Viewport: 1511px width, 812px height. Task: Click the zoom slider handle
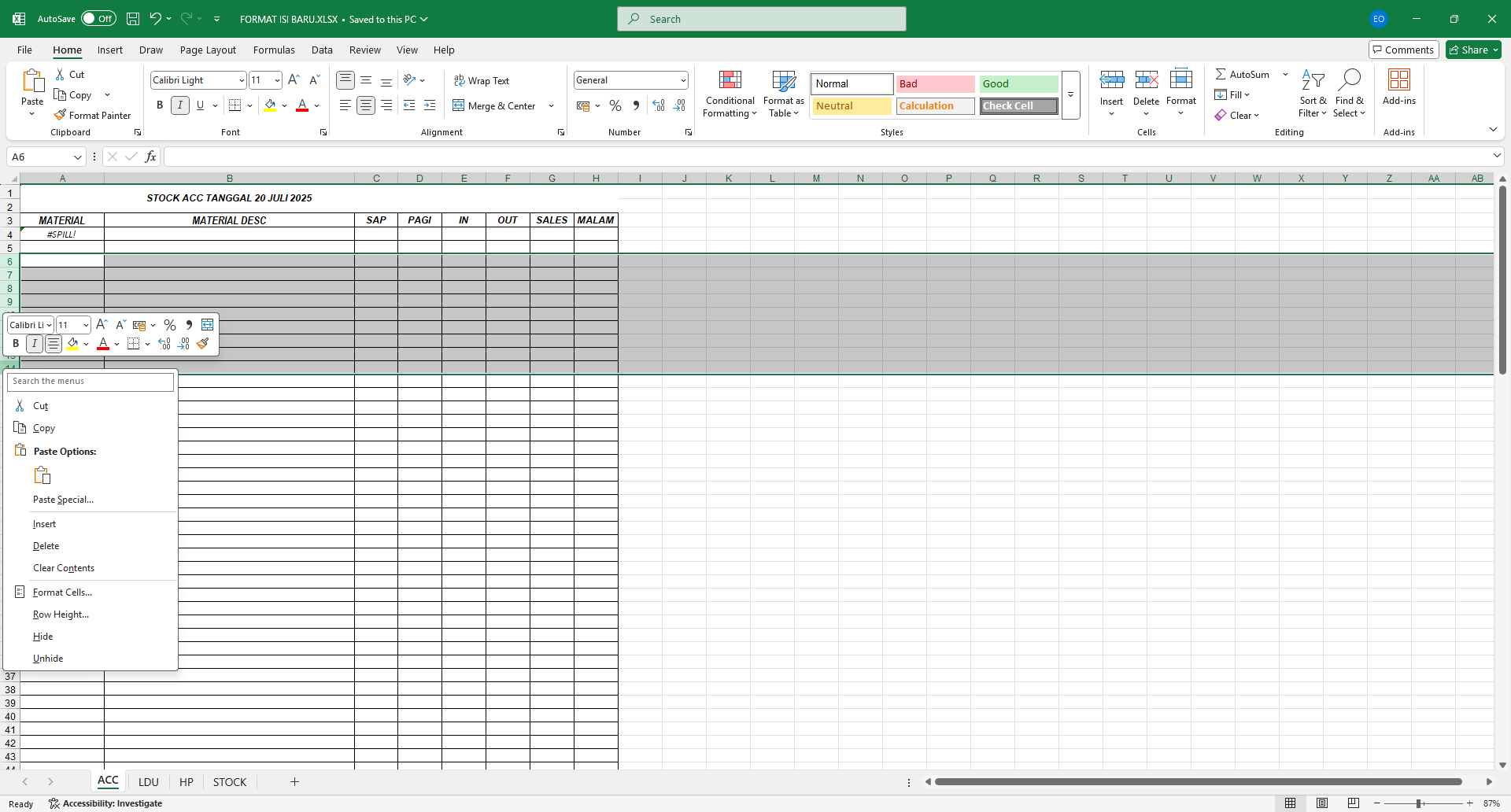coord(1418,803)
